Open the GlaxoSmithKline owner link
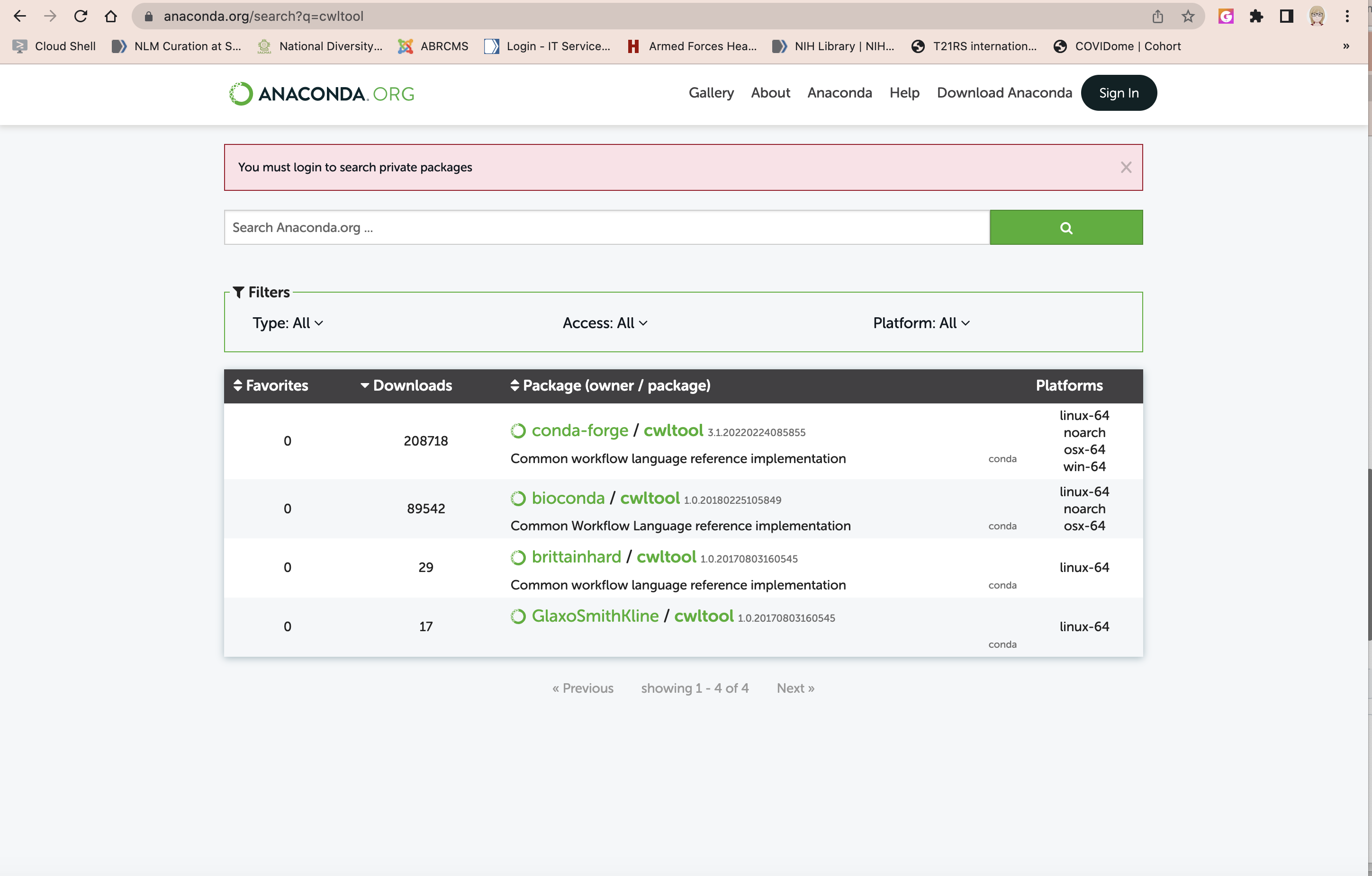This screenshot has width=1372, height=876. click(x=595, y=616)
